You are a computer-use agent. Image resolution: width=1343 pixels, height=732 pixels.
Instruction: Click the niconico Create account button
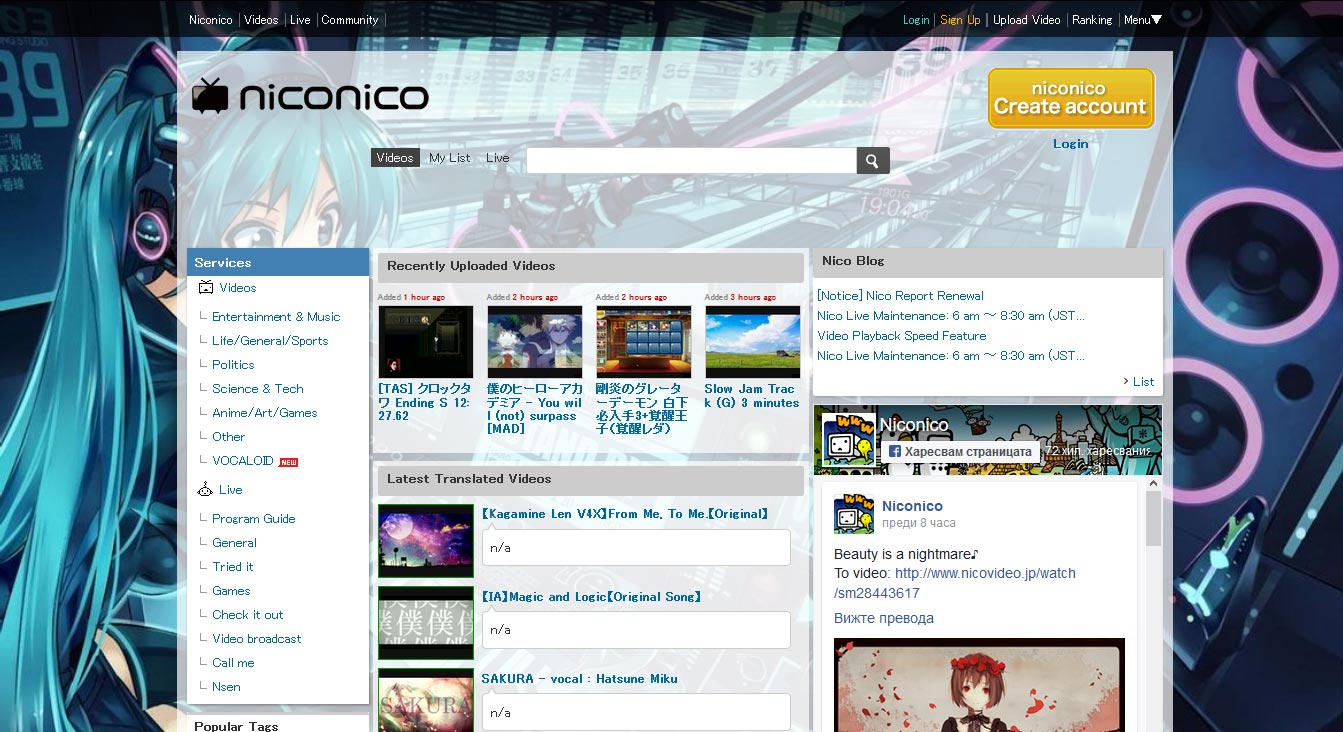pyautogui.click(x=1071, y=98)
